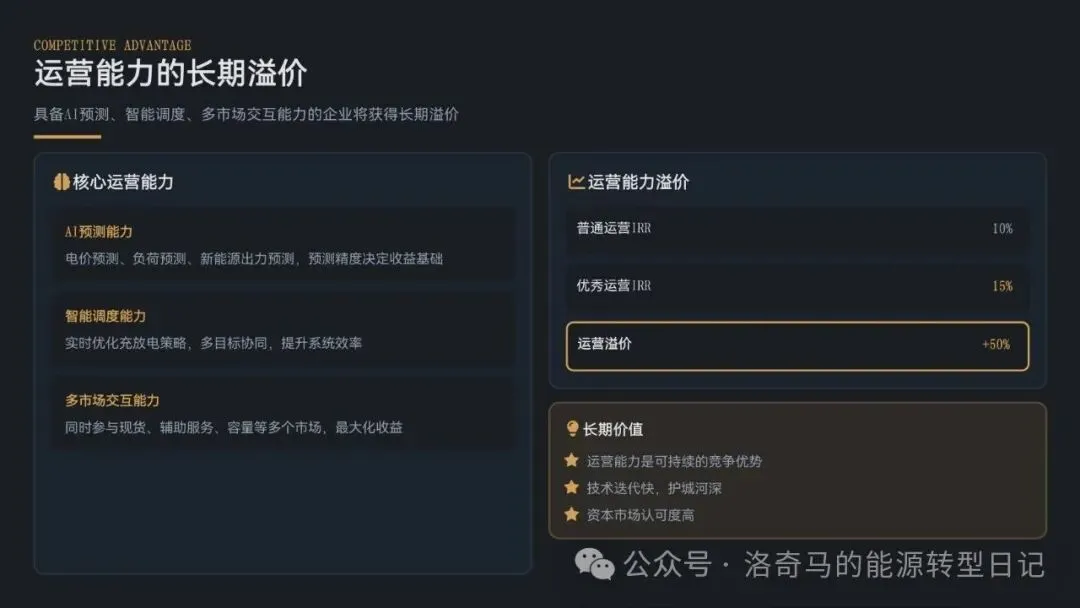Image resolution: width=1080 pixels, height=608 pixels.
Task: Click the 优秀运营IRR row
Action: pos(796,286)
